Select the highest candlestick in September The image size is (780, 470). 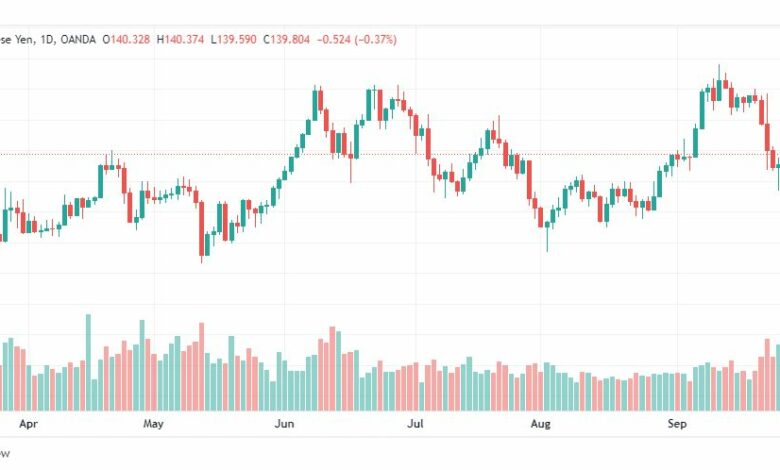[x=718, y=86]
